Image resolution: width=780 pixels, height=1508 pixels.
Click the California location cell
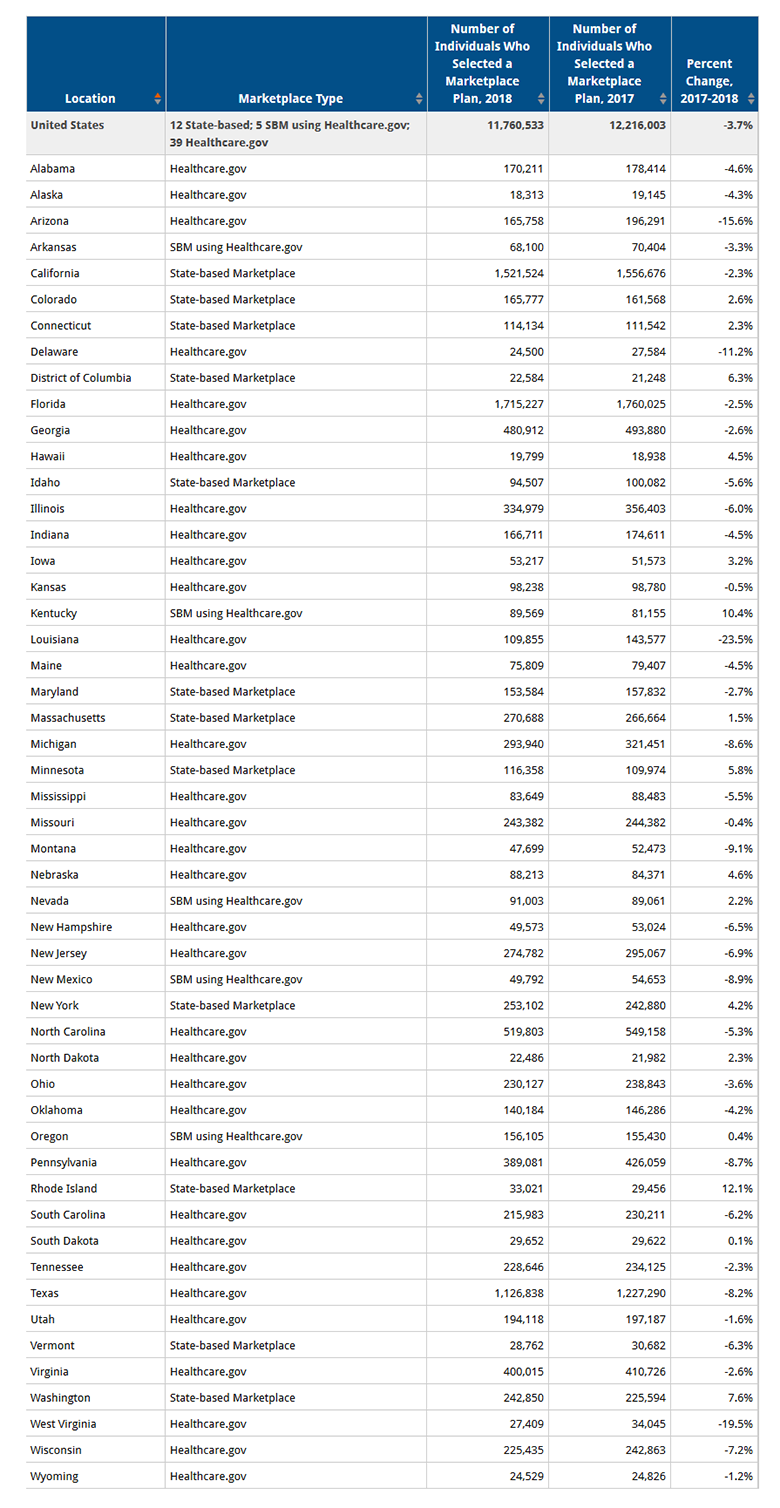click(55, 273)
